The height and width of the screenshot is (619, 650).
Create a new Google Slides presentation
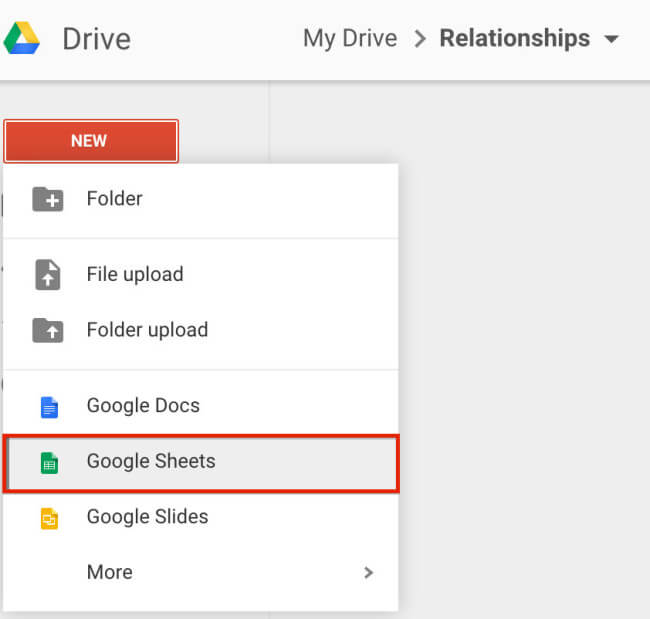(x=201, y=517)
